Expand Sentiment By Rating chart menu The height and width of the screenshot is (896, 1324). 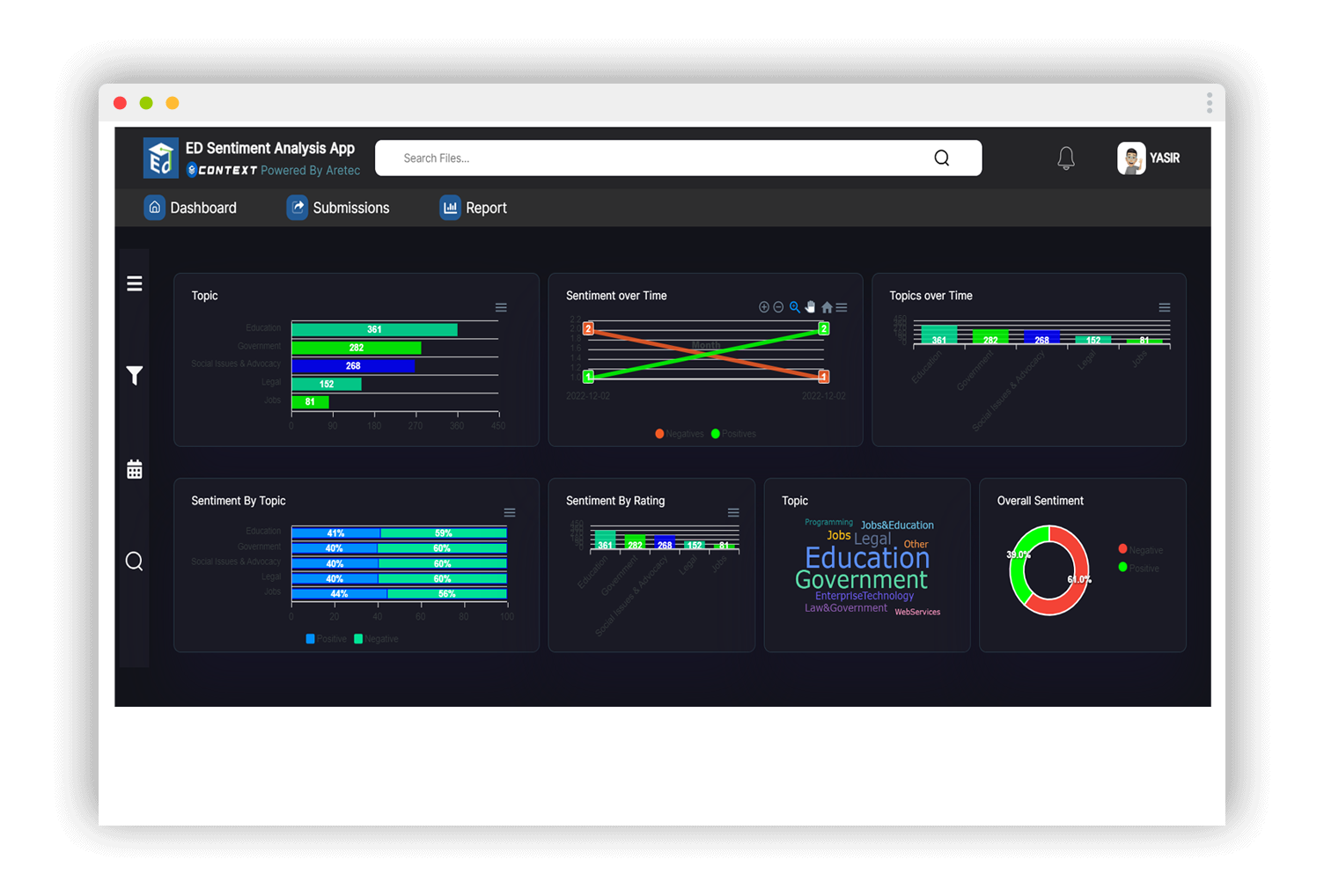[733, 513]
